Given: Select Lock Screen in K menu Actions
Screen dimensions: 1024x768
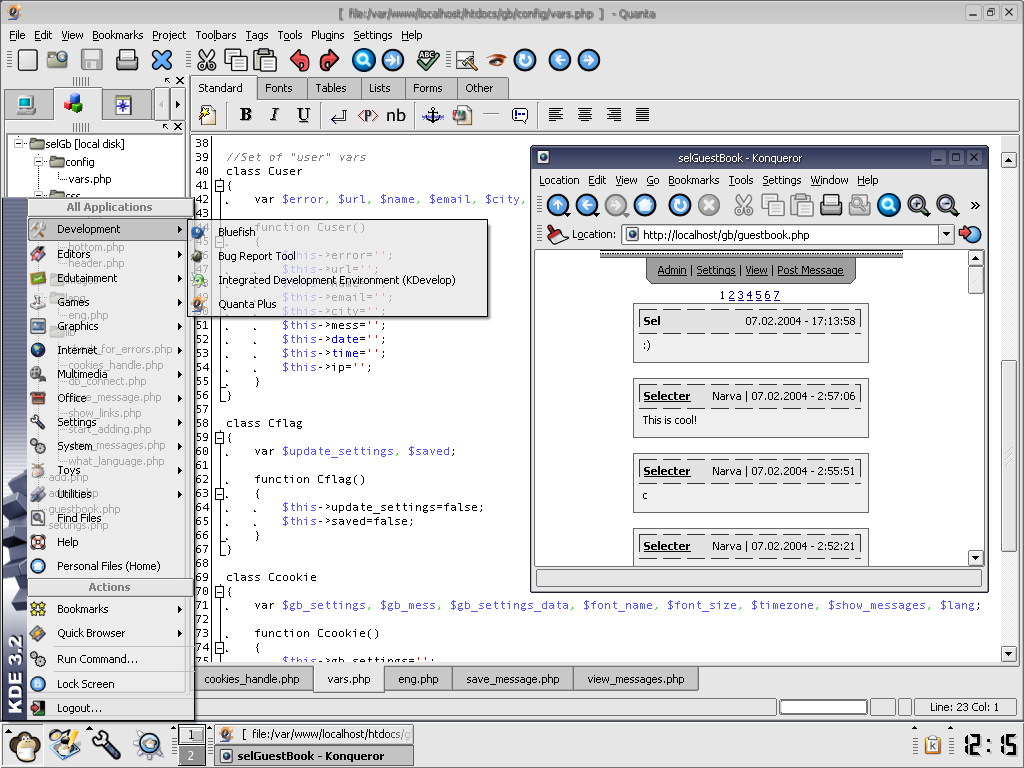Looking at the screenshot, I should coord(108,684).
